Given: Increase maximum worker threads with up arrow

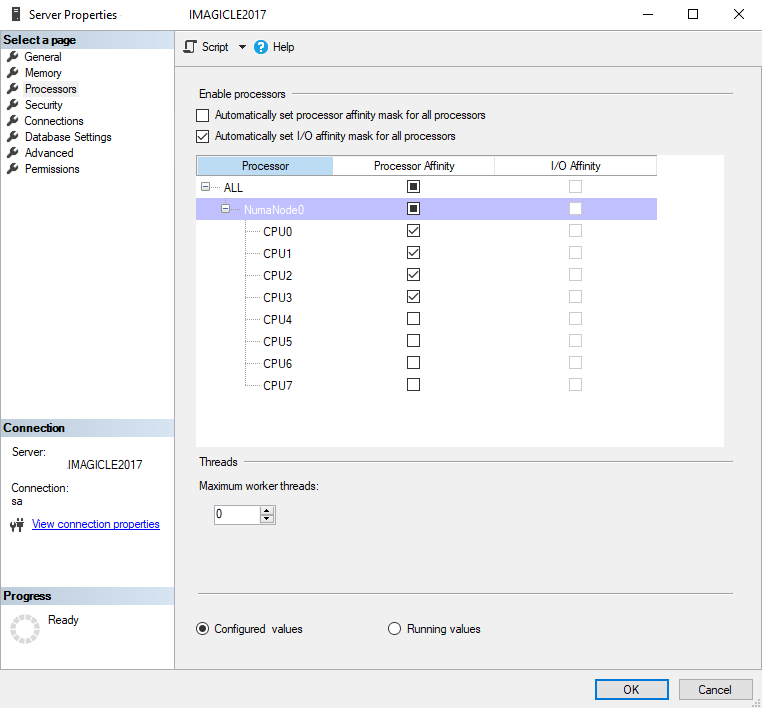Looking at the screenshot, I should pyautogui.click(x=267, y=510).
